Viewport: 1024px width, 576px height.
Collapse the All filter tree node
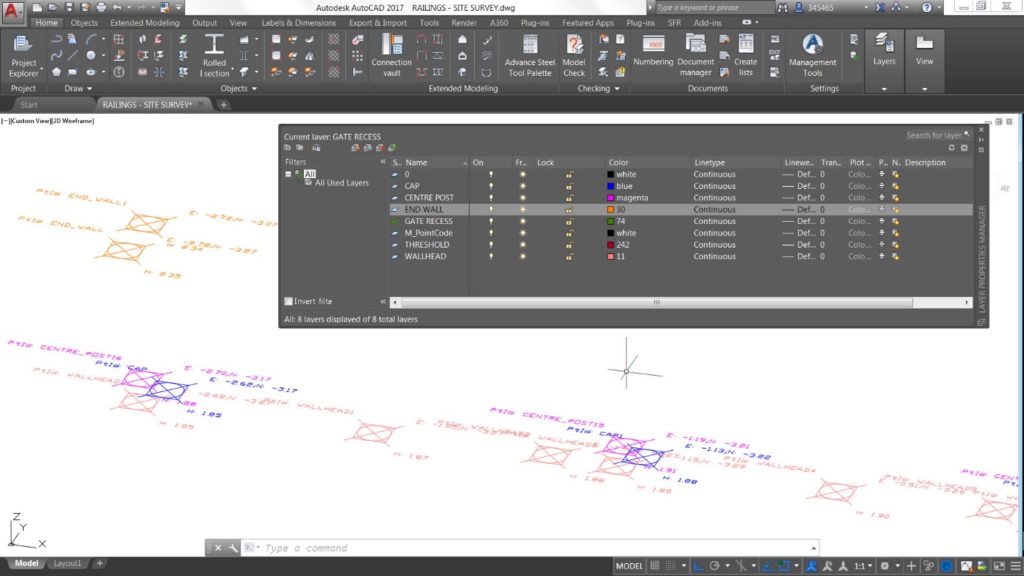[288, 173]
